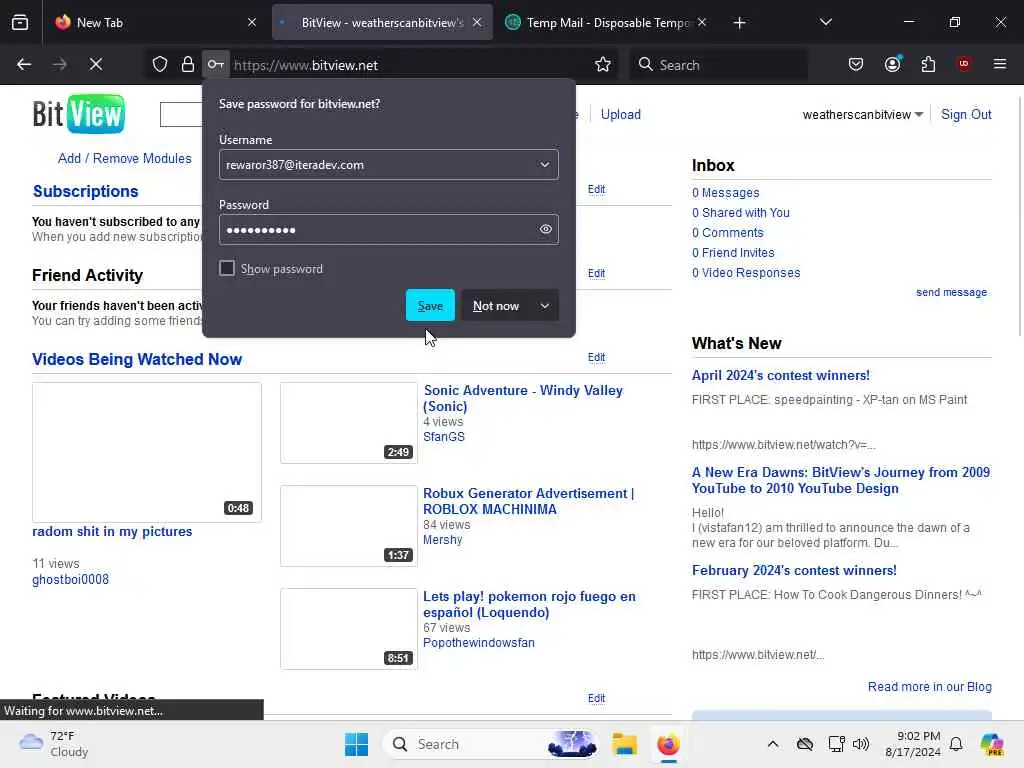Click the password key icon in the address bar
The height and width of the screenshot is (768, 1024).
pos(216,65)
